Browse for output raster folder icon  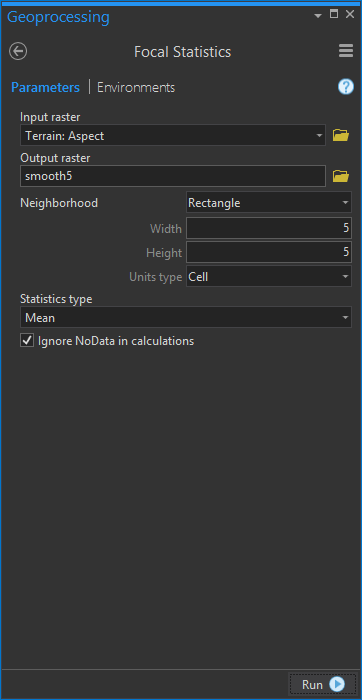click(x=341, y=176)
